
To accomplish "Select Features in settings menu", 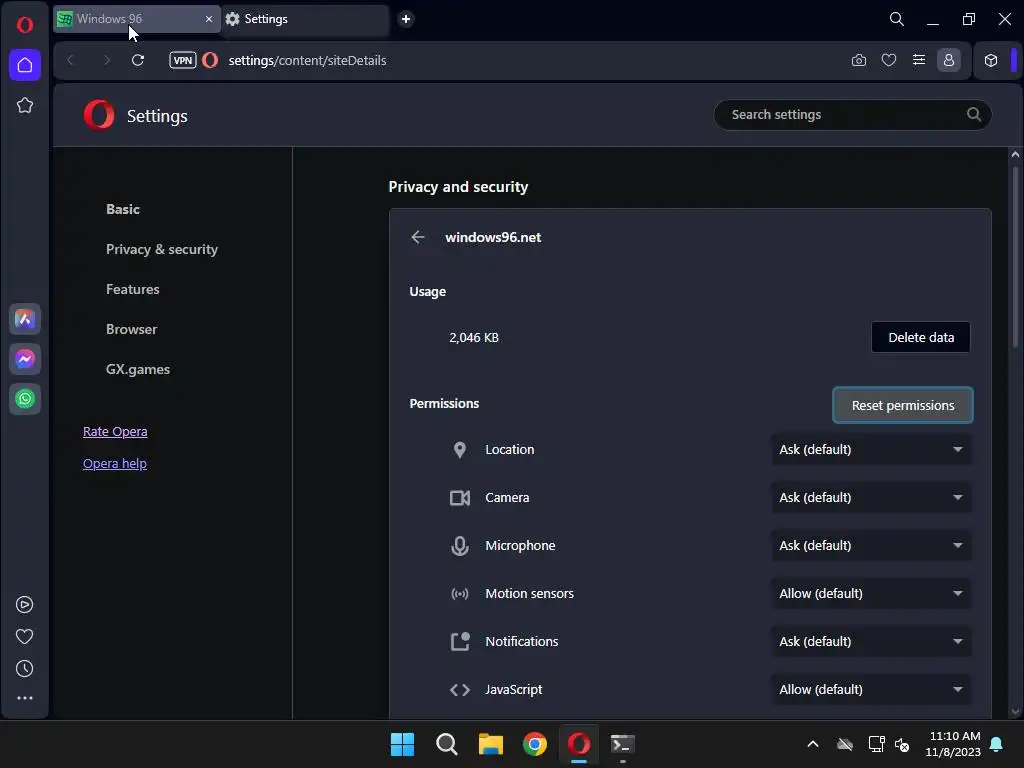I will click(133, 289).
